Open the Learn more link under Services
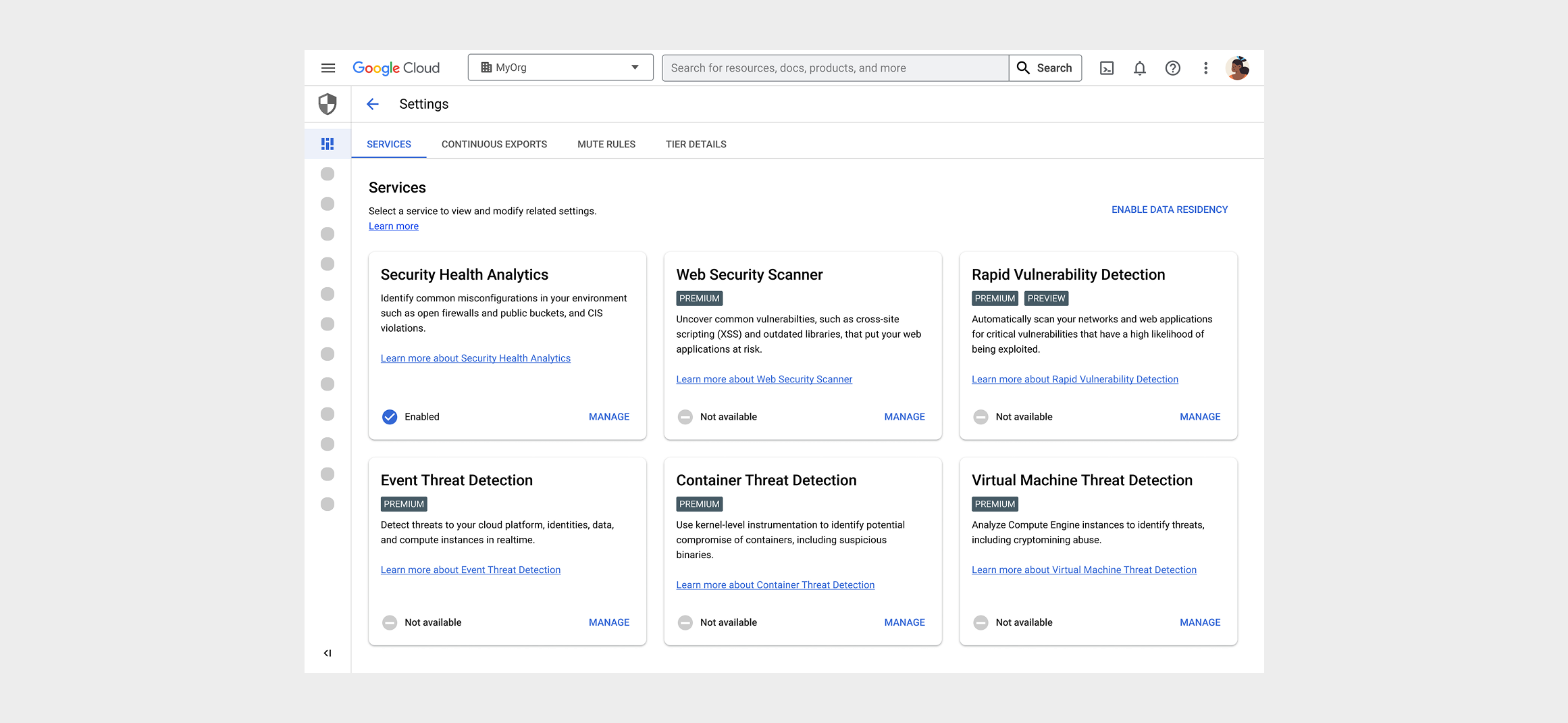 [x=394, y=226]
